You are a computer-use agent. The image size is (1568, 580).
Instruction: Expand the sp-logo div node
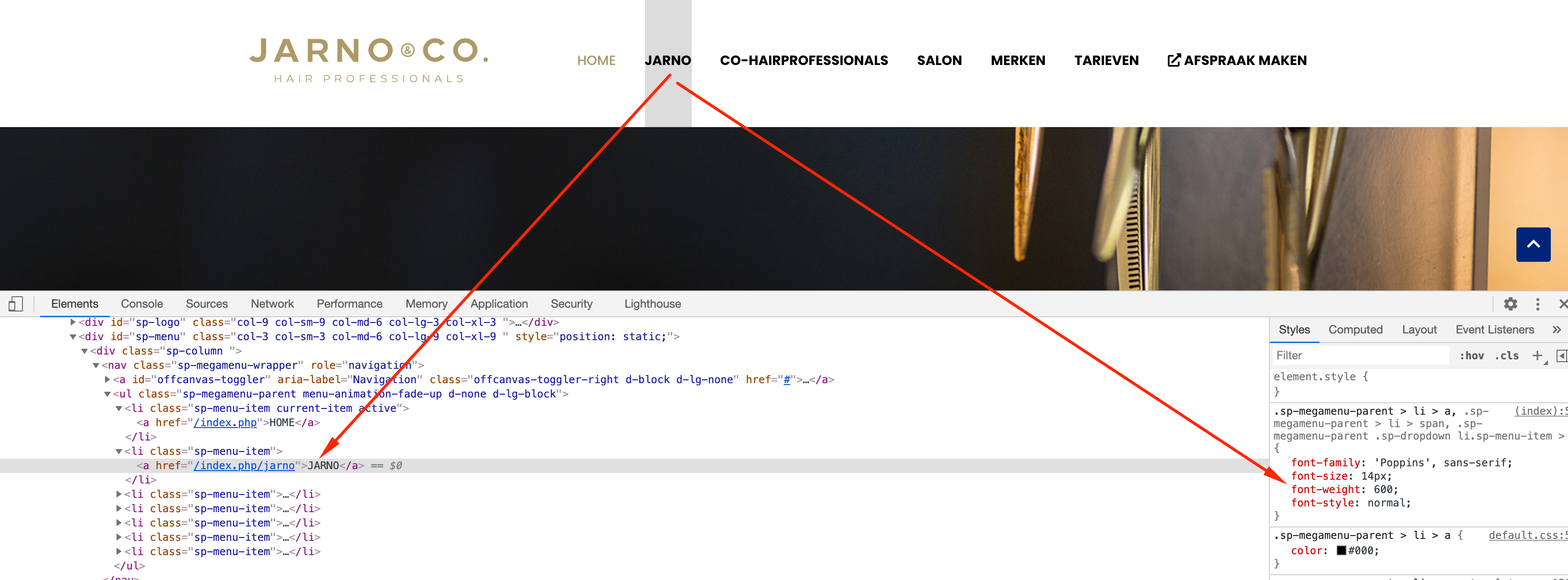[x=73, y=322]
